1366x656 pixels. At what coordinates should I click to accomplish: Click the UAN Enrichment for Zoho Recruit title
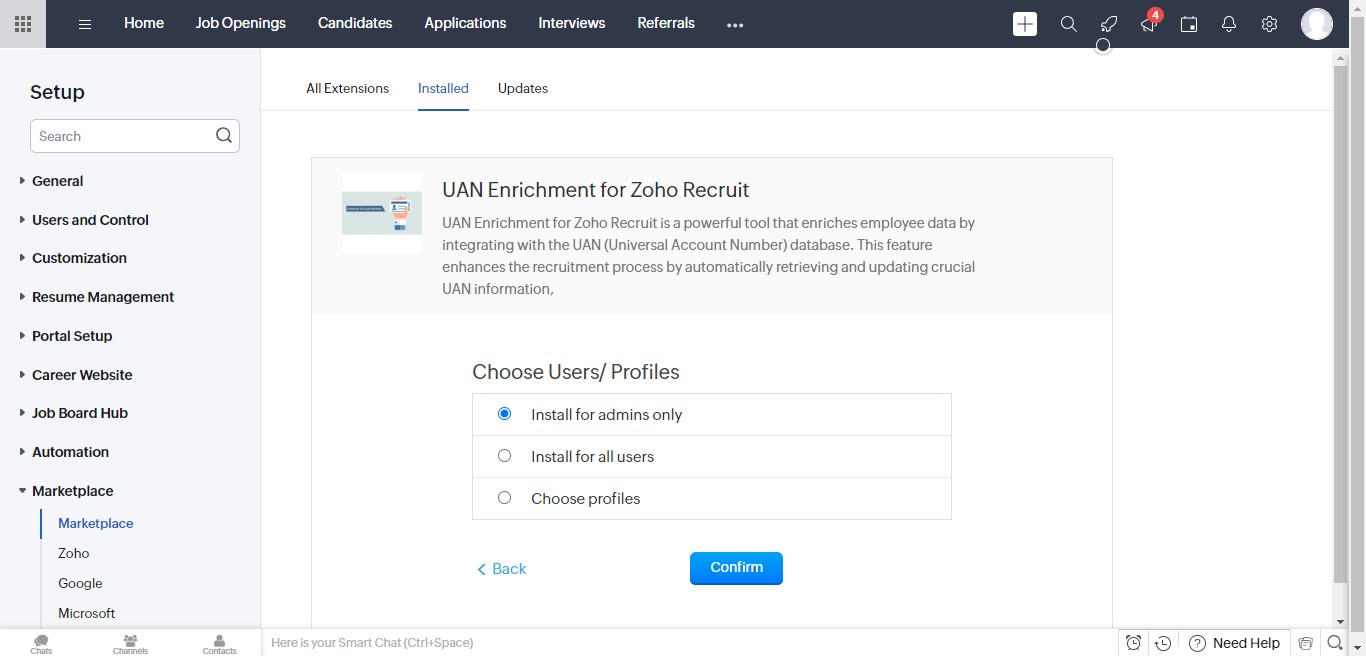[596, 190]
